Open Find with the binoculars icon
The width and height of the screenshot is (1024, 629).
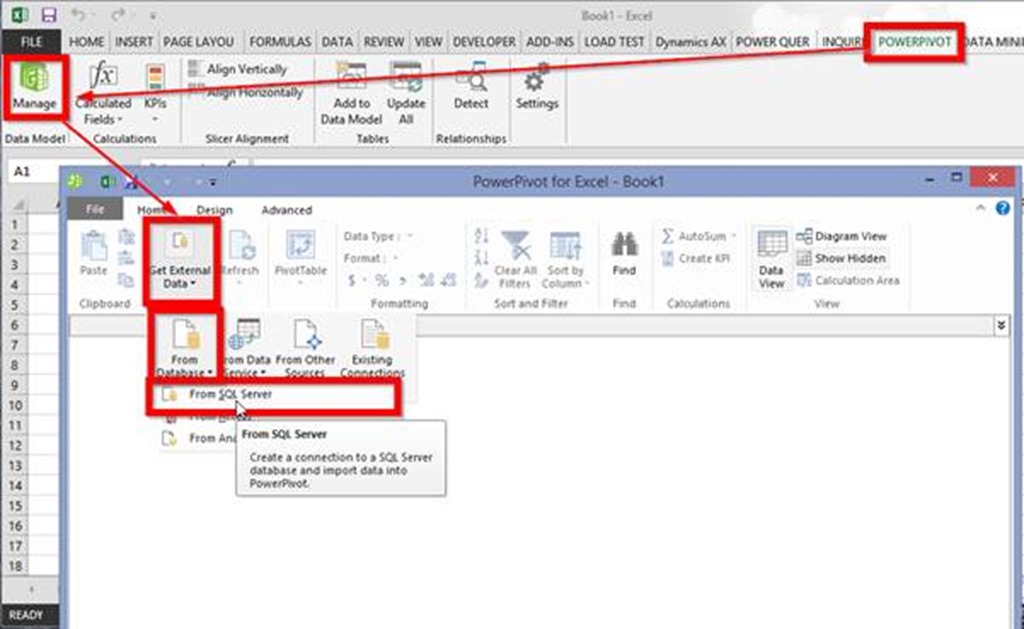624,255
